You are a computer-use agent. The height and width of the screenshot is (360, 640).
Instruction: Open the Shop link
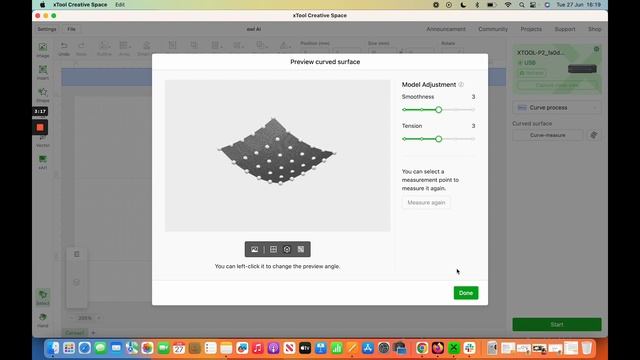point(595,29)
